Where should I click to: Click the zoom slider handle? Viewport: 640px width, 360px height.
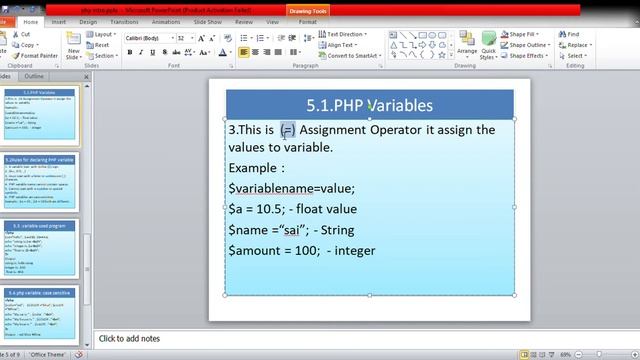[599, 355]
